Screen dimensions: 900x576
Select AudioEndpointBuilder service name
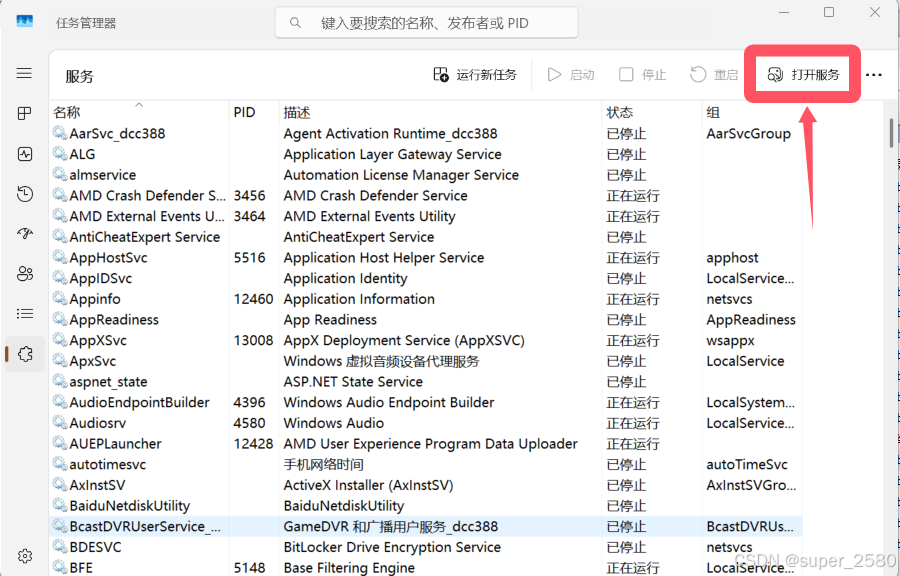click(x=139, y=402)
